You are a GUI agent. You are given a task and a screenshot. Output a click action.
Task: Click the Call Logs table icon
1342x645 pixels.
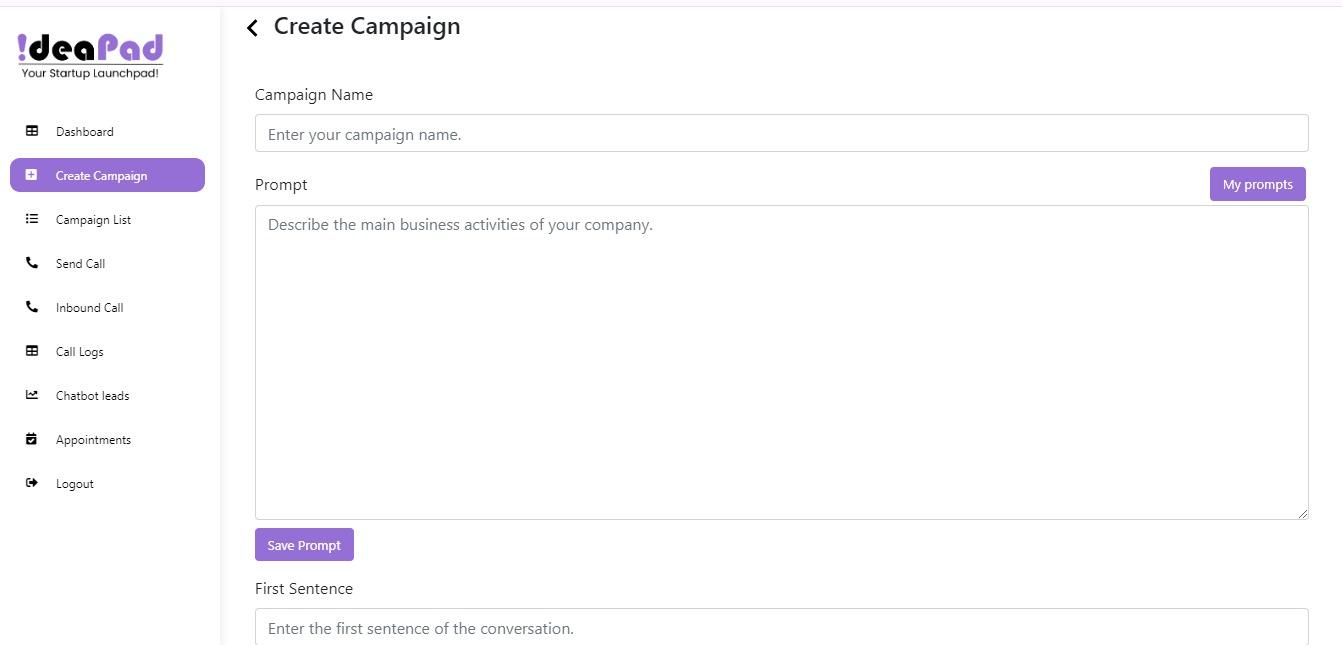pyautogui.click(x=32, y=351)
